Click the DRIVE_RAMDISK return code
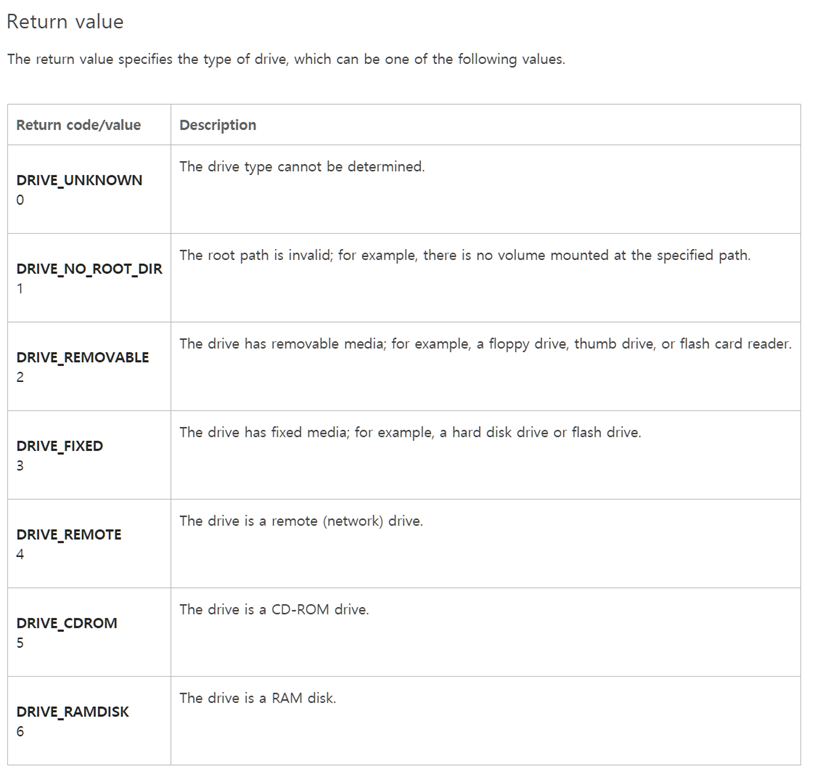The width and height of the screenshot is (820, 777). pos(73,712)
